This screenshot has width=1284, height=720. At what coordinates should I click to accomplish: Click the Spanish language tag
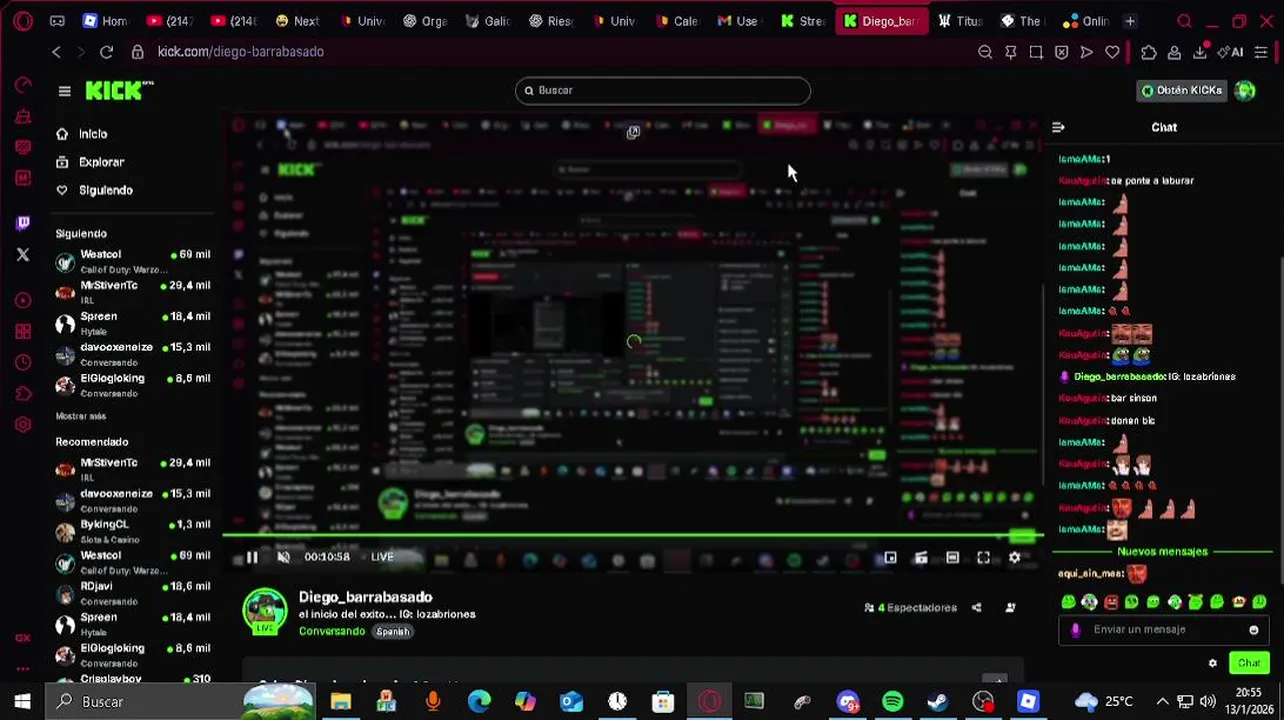(393, 632)
